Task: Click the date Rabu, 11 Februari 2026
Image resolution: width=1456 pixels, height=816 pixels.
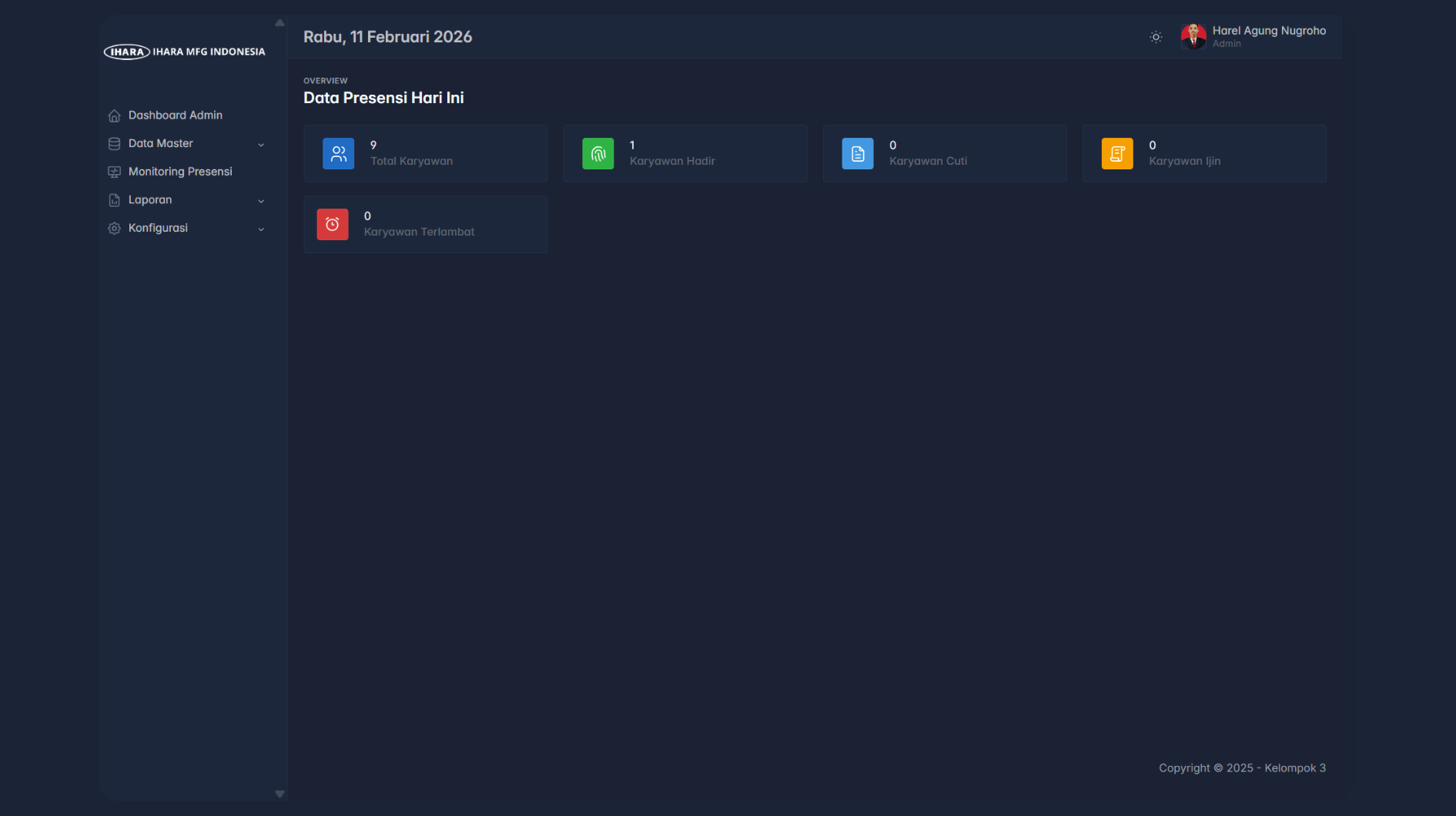Action: tap(387, 37)
